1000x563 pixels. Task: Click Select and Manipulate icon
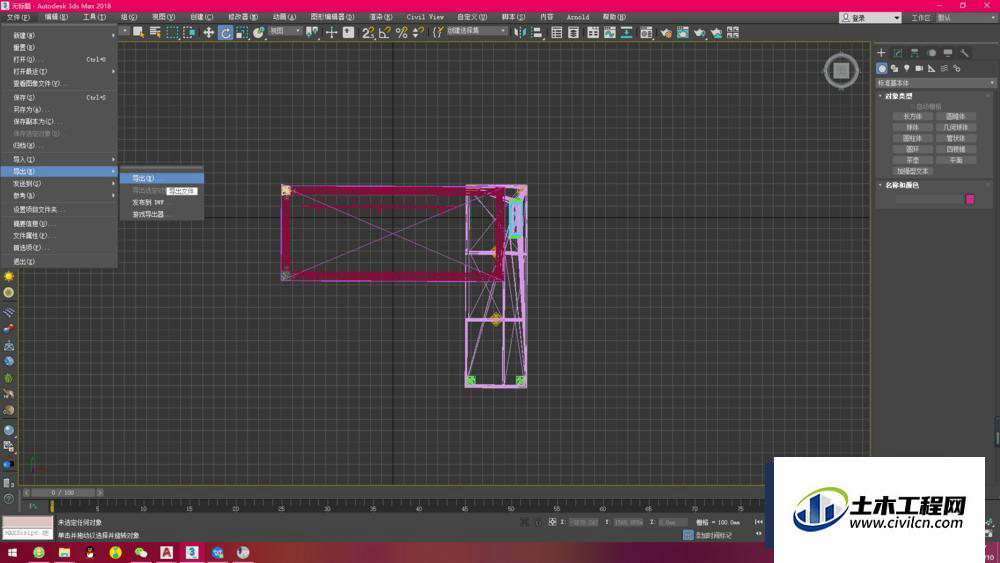332,33
